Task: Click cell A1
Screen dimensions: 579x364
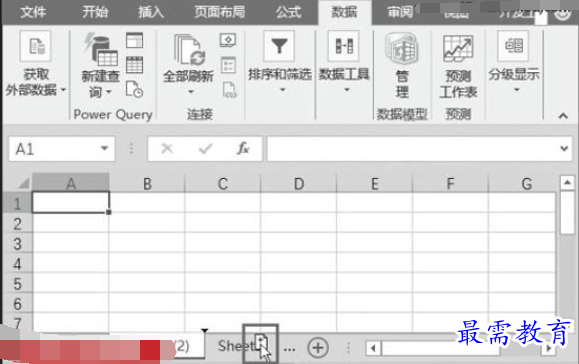Action: pyautogui.click(x=71, y=202)
